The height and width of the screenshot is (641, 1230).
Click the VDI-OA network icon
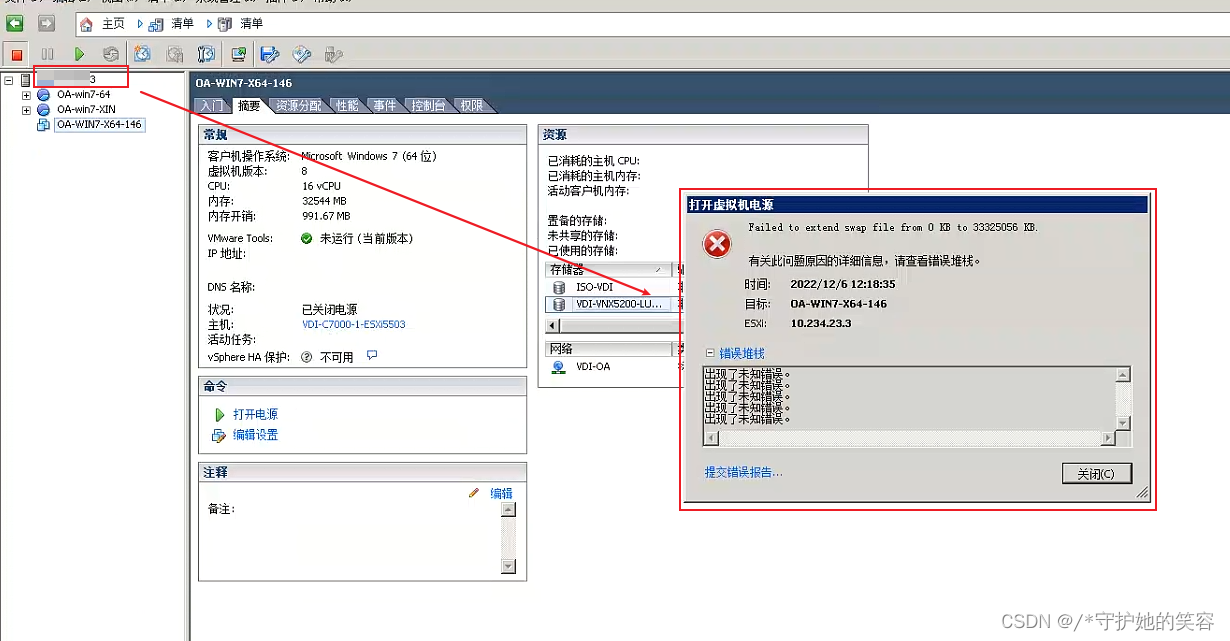click(x=559, y=367)
